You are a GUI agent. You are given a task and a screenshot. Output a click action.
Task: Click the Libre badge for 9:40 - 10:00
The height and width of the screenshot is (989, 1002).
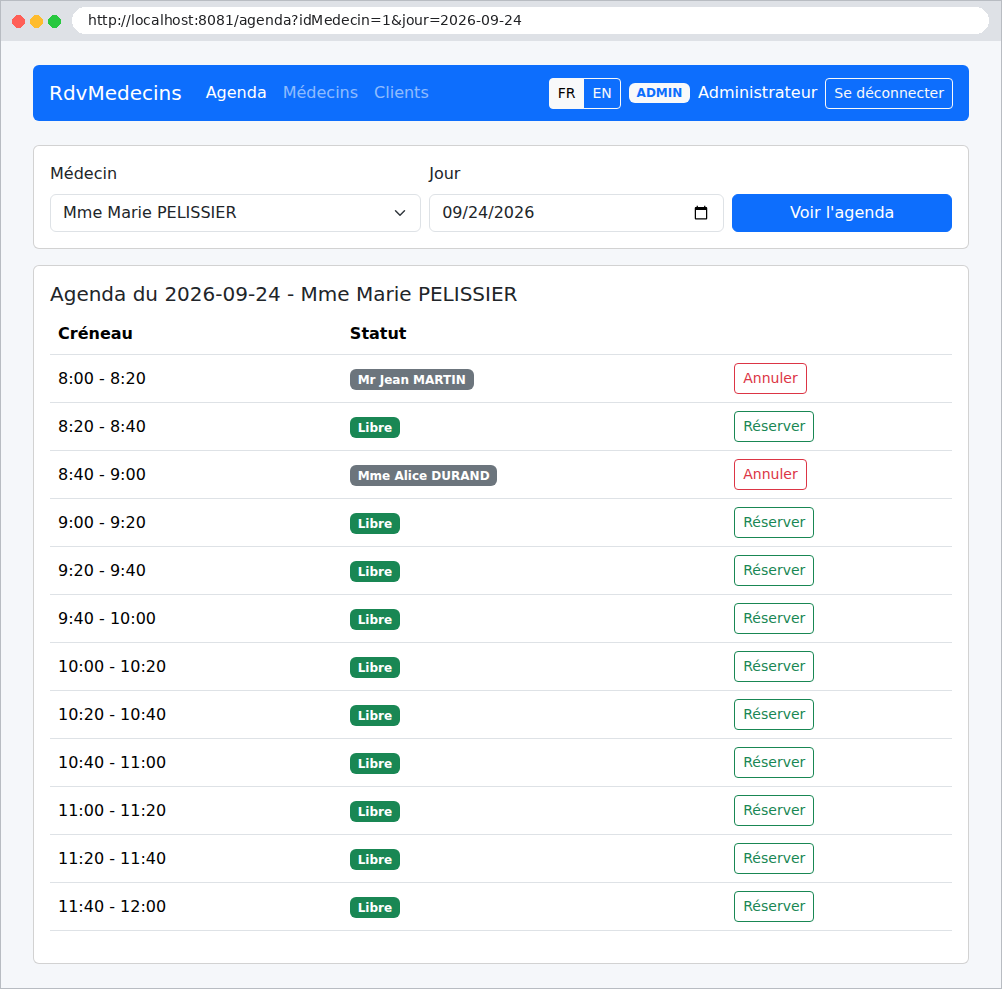tap(374, 619)
